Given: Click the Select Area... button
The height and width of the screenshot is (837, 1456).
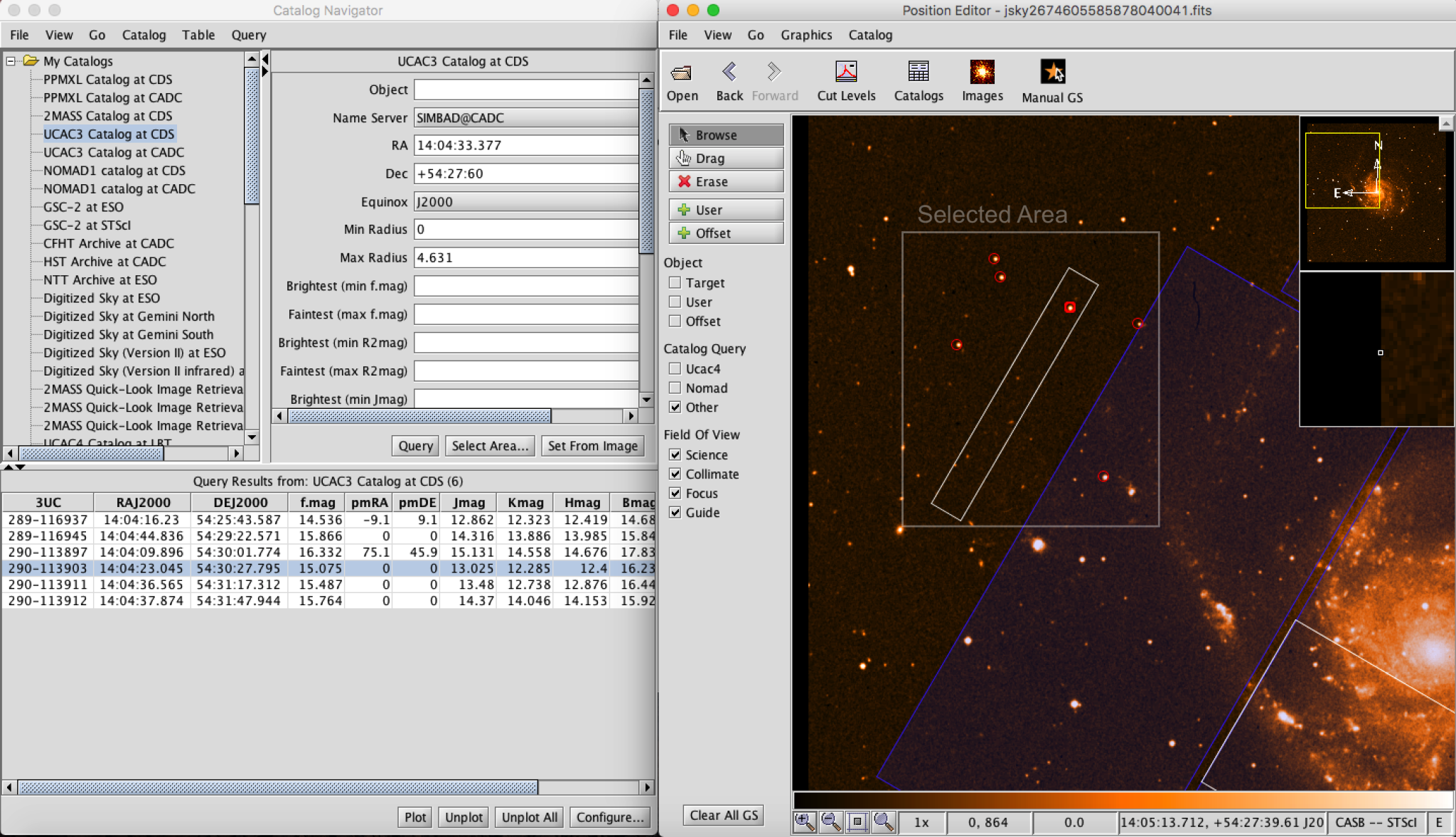Looking at the screenshot, I should pos(490,446).
